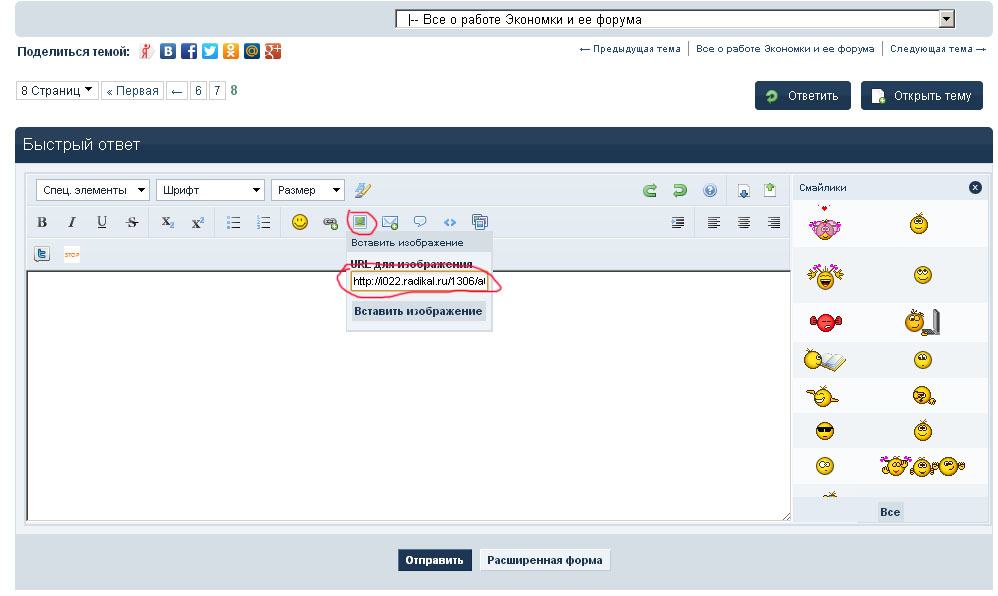Insert a quote block
The image size is (998, 596).
pos(420,222)
